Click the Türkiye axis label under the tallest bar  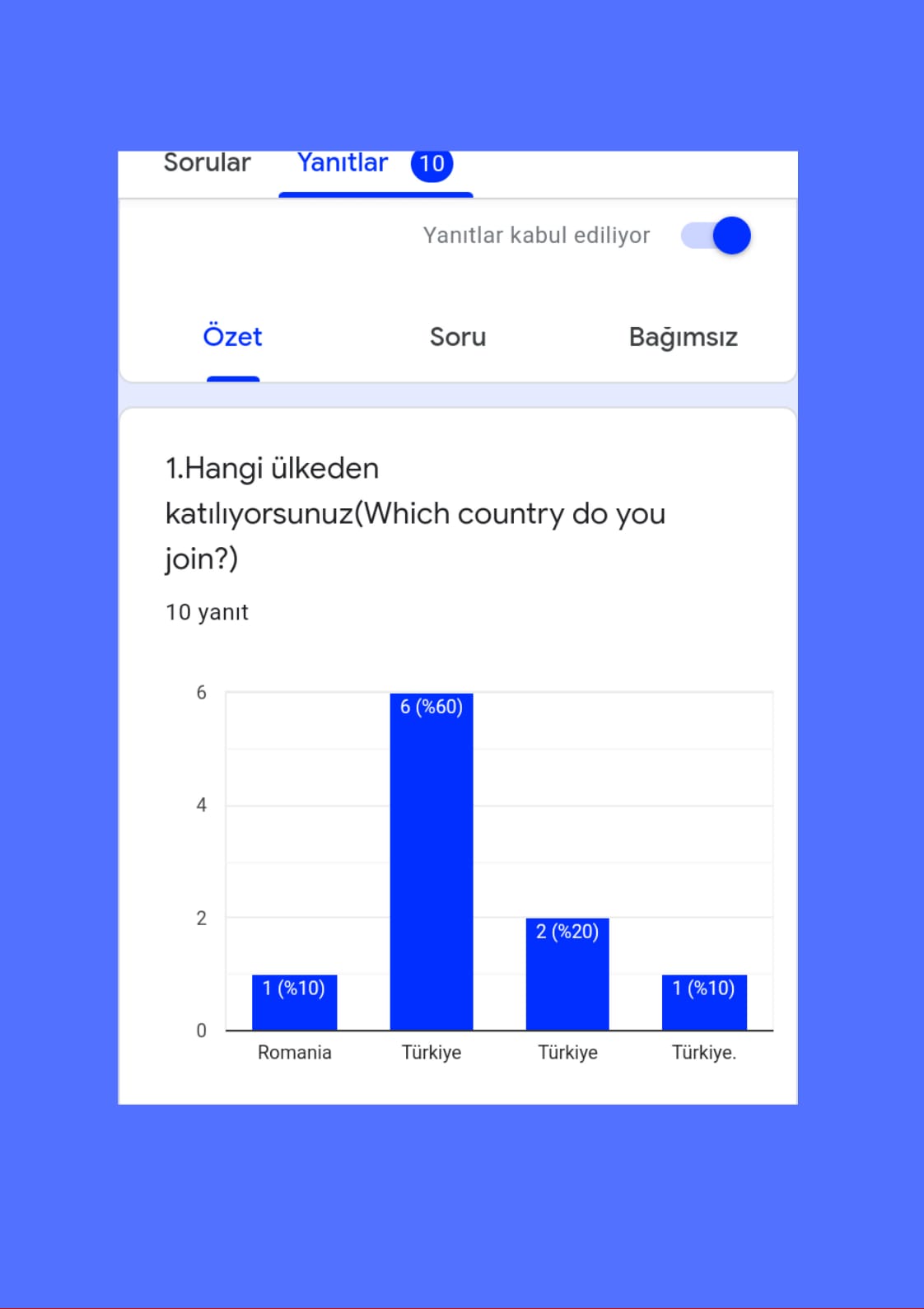(x=432, y=1052)
